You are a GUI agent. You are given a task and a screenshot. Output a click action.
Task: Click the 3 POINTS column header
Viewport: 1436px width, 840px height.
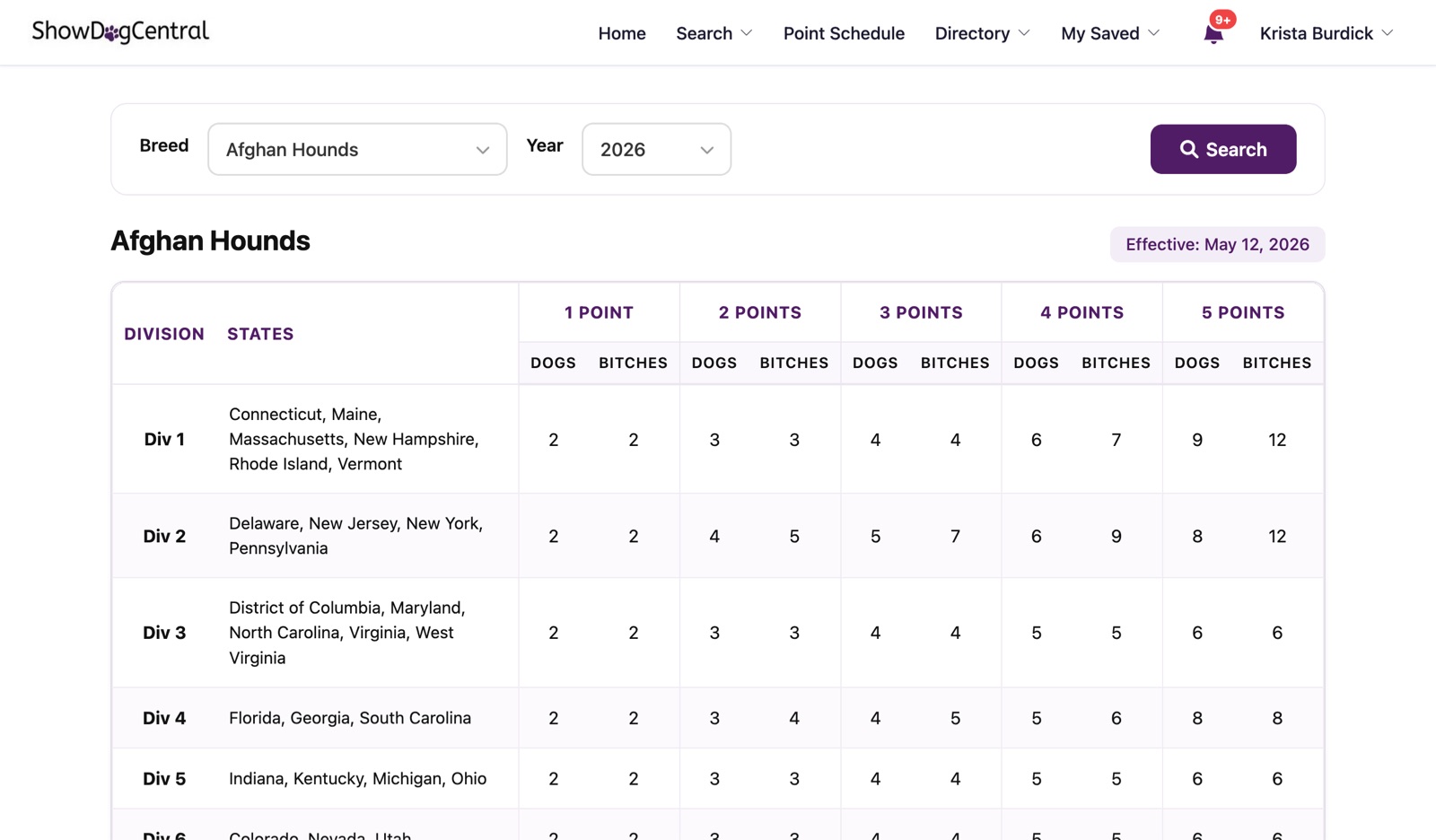[x=921, y=312]
